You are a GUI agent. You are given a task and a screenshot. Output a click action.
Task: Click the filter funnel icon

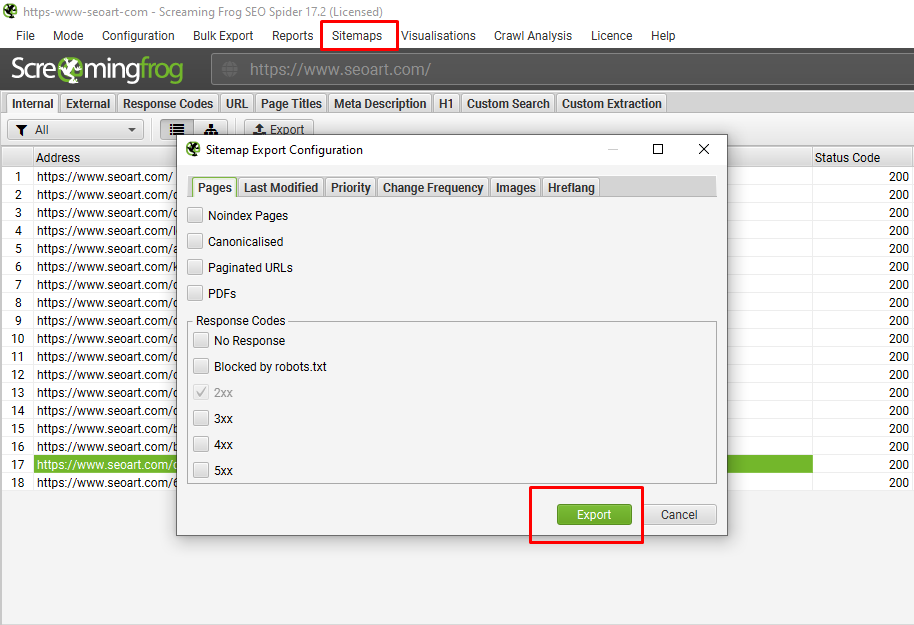[x=20, y=129]
